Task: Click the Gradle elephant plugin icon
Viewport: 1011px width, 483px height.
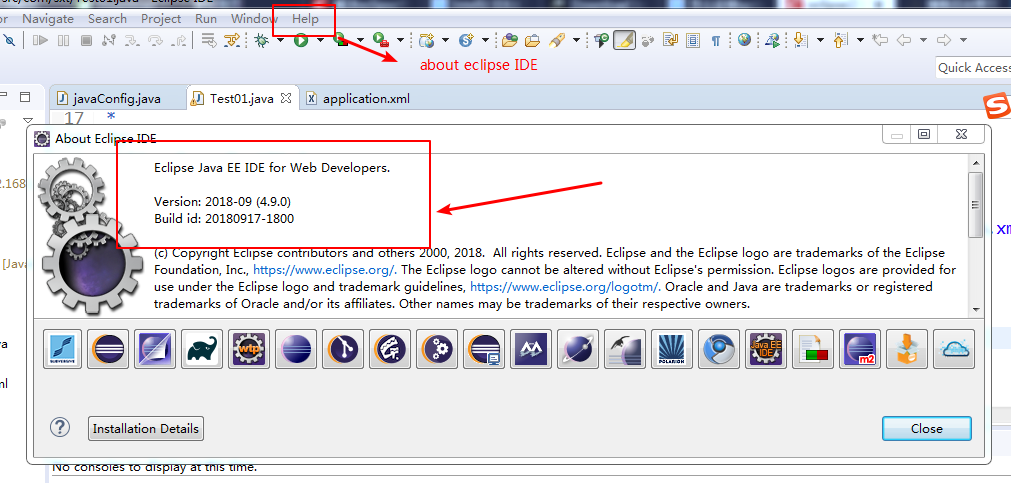Action: tap(202, 349)
